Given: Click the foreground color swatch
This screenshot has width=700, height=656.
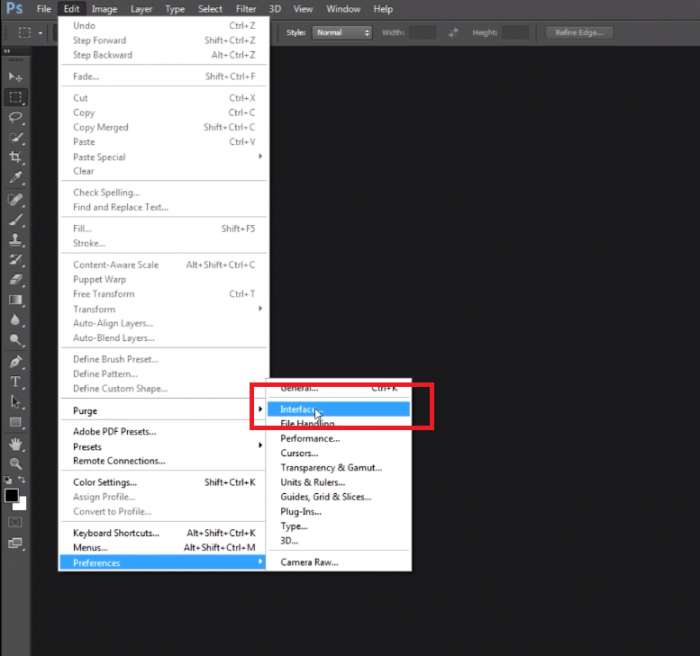Looking at the screenshot, I should tap(11, 495).
